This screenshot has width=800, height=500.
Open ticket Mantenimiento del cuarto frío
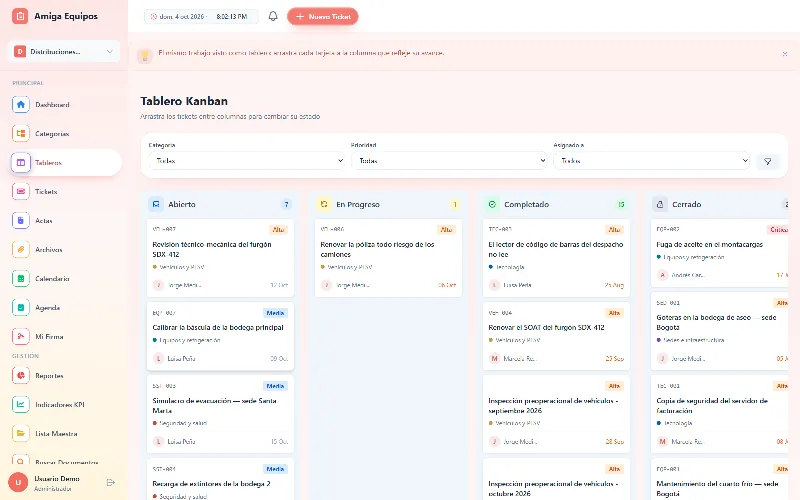point(719,480)
